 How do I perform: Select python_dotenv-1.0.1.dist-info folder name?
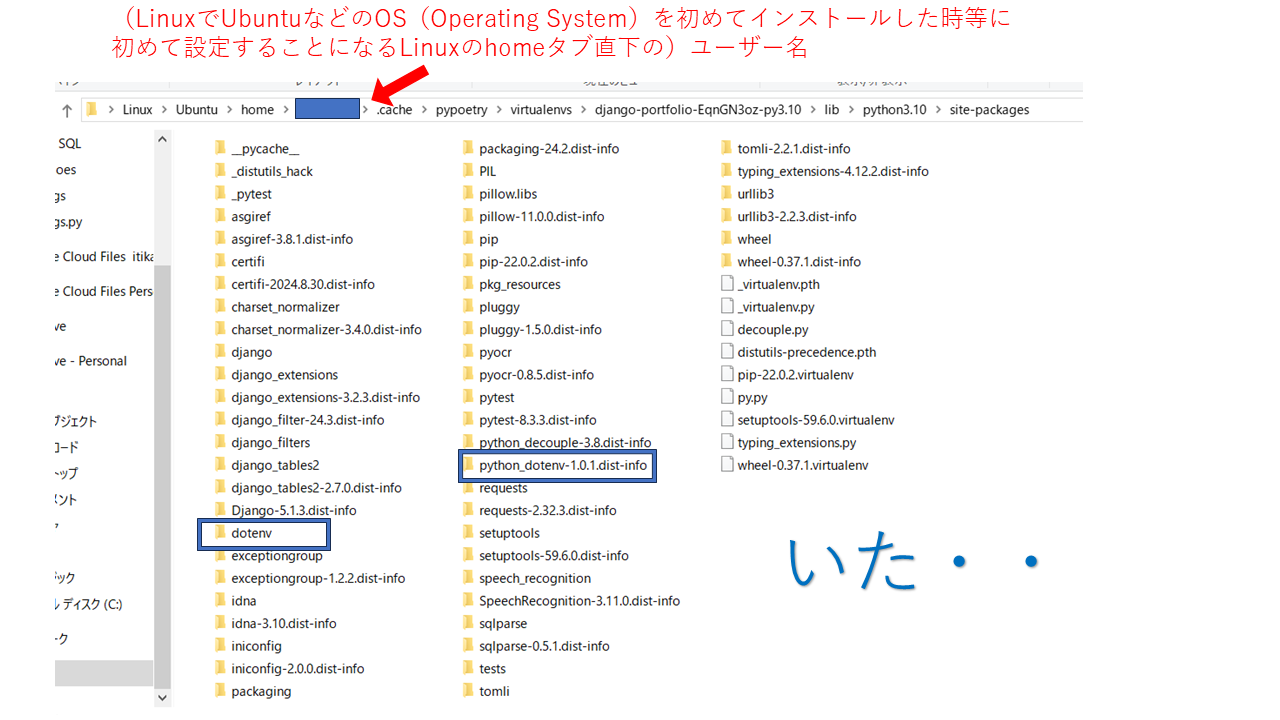pyautogui.click(x=563, y=465)
